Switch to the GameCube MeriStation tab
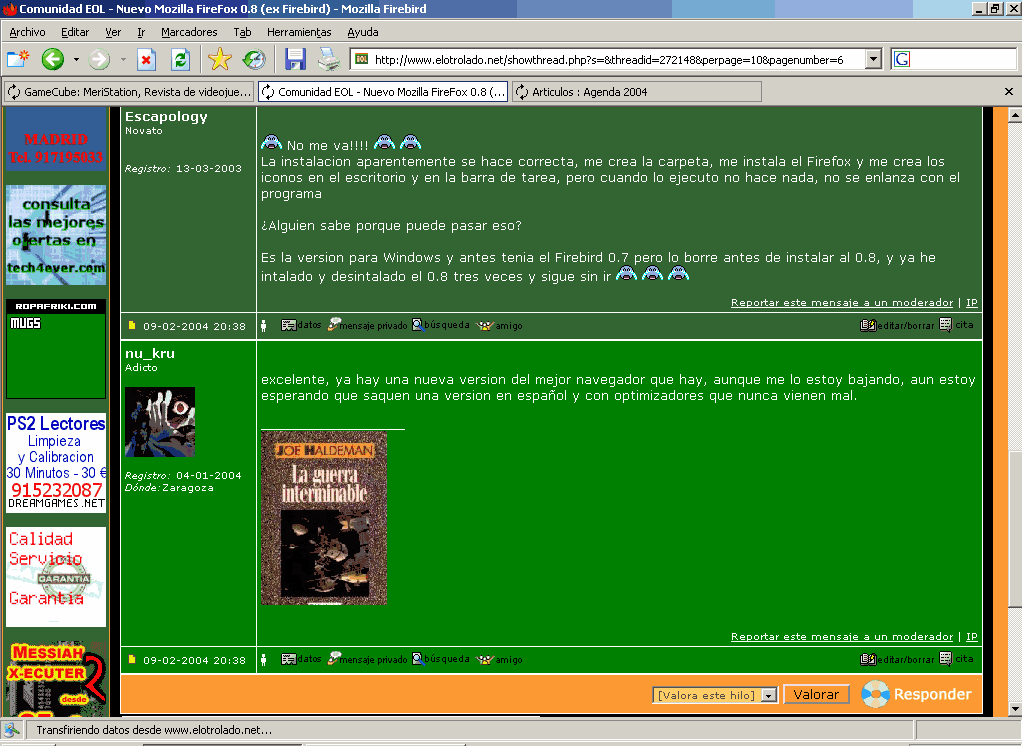Image resolution: width=1022 pixels, height=746 pixels. pos(129,92)
